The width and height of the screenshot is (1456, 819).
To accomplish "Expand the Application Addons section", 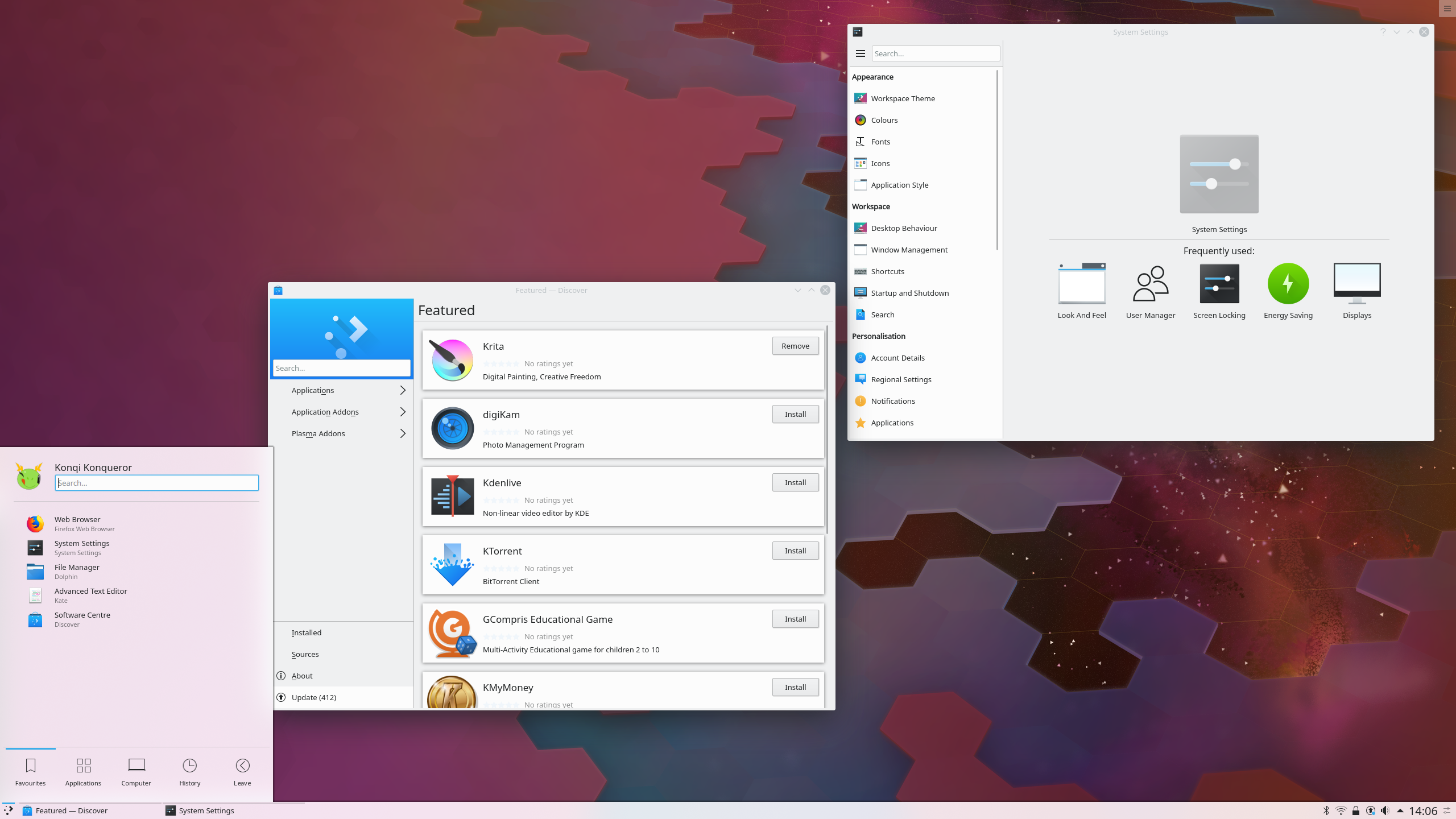I will [343, 411].
